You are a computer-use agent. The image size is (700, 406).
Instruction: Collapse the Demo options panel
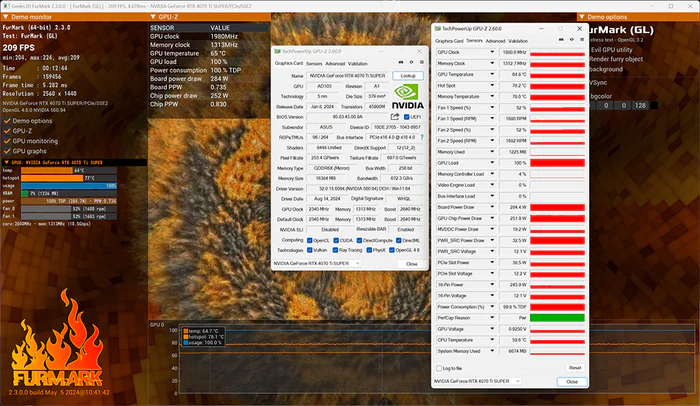click(582, 17)
